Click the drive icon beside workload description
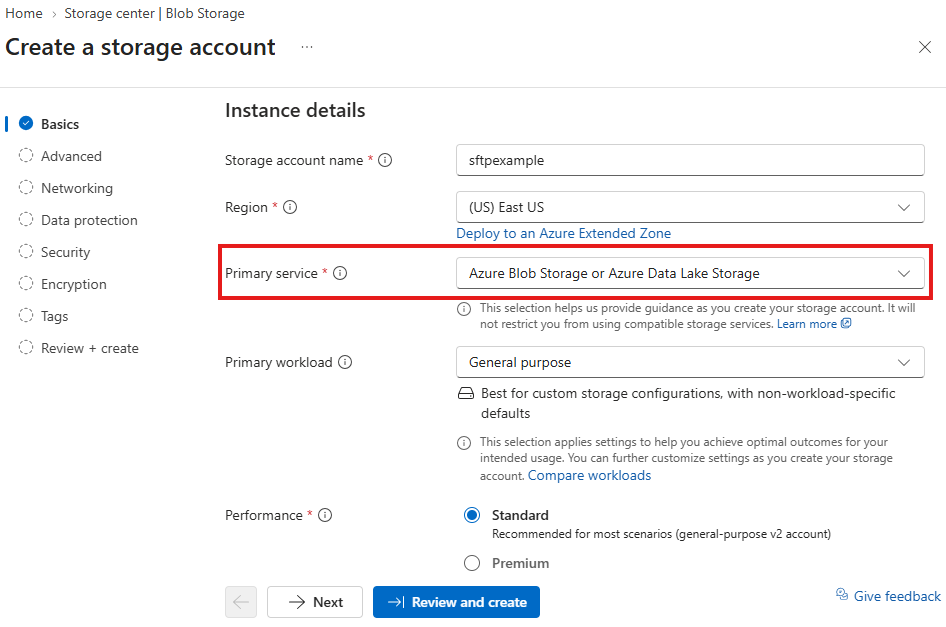The image size is (946, 627). pos(466,393)
